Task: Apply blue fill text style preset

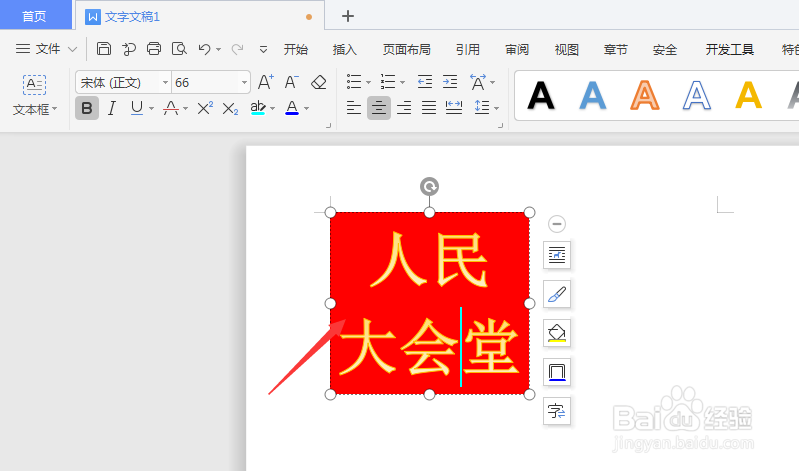Action: tap(593, 95)
